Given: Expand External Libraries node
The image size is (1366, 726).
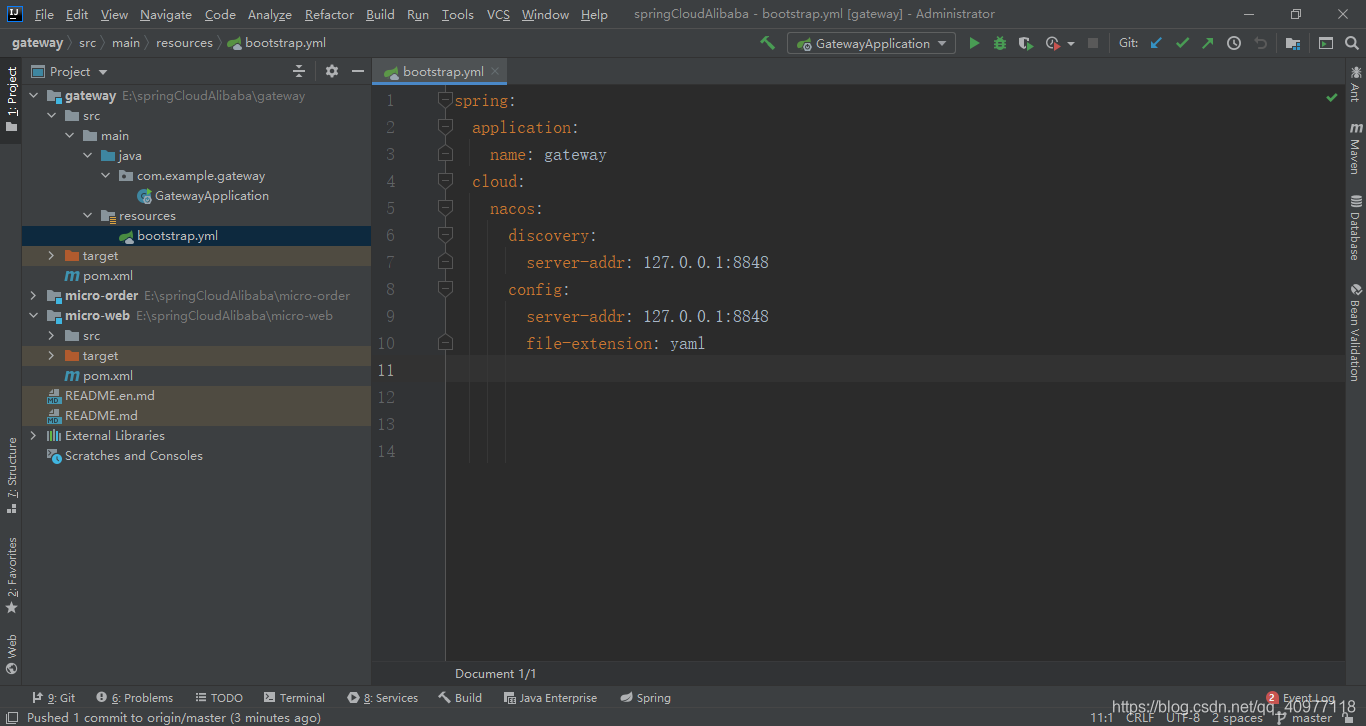Looking at the screenshot, I should click(33, 436).
